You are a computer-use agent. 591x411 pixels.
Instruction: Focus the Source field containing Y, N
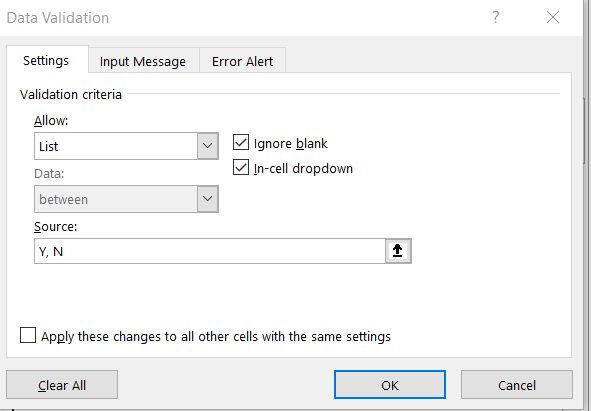coord(210,251)
